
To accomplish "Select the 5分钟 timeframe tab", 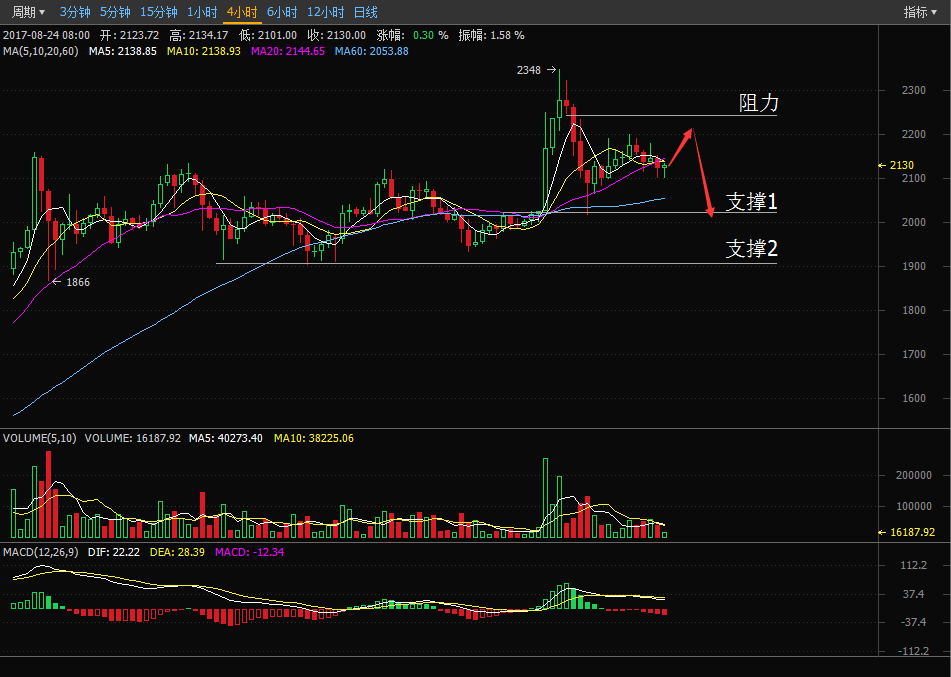I will point(115,12).
